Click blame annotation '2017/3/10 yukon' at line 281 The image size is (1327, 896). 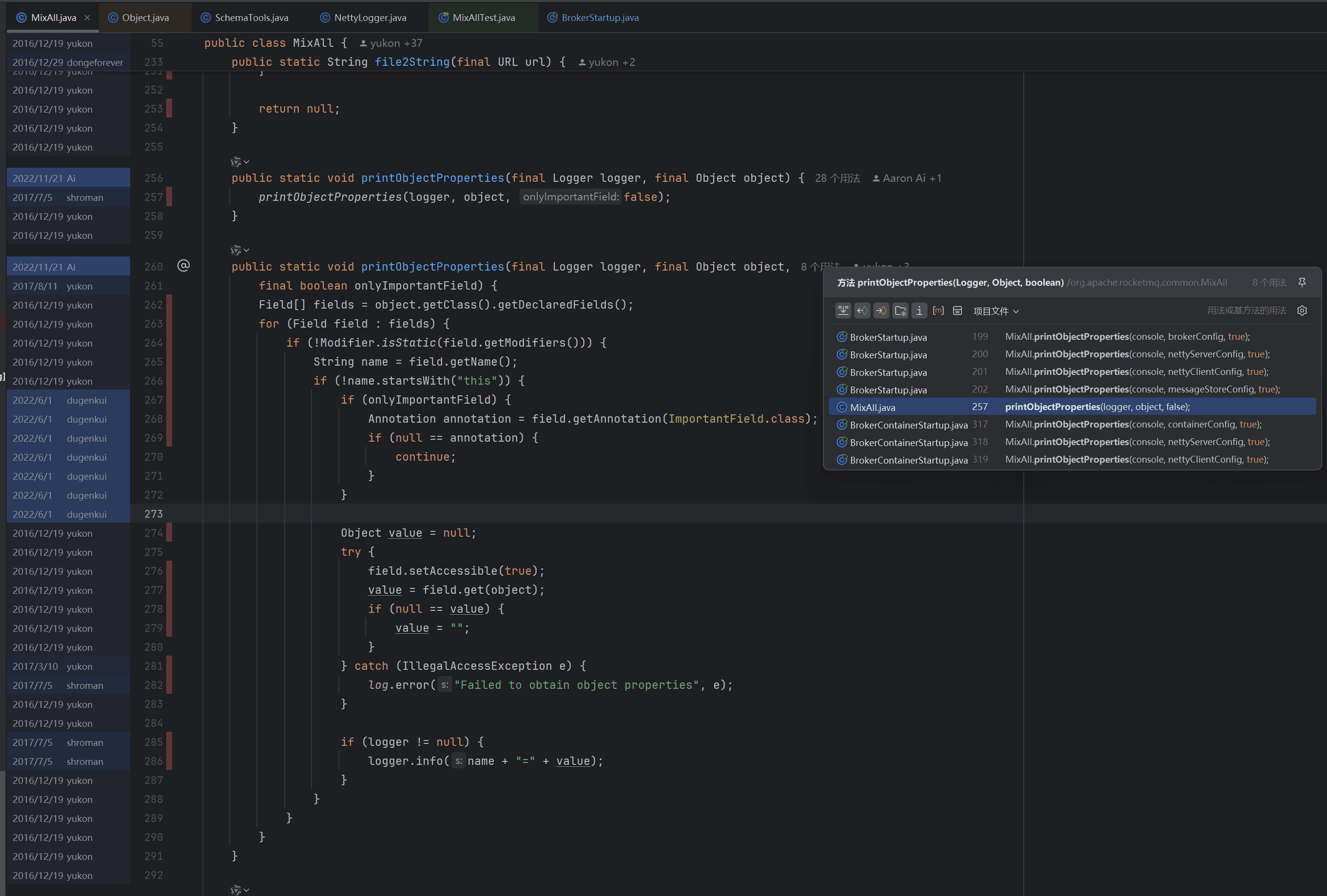coord(69,666)
